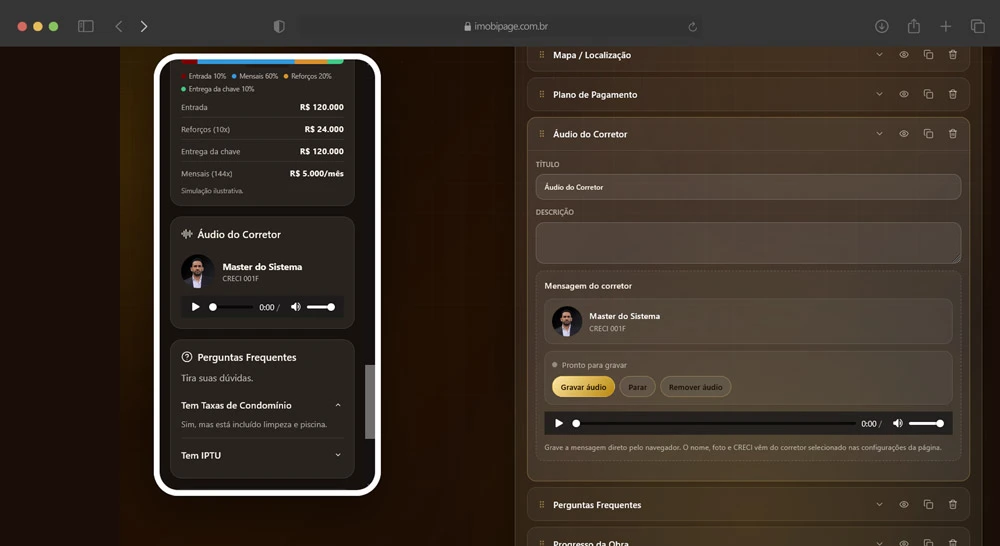
Task: Click the Áudio do Corretor waveform icon
Action: 187,234
